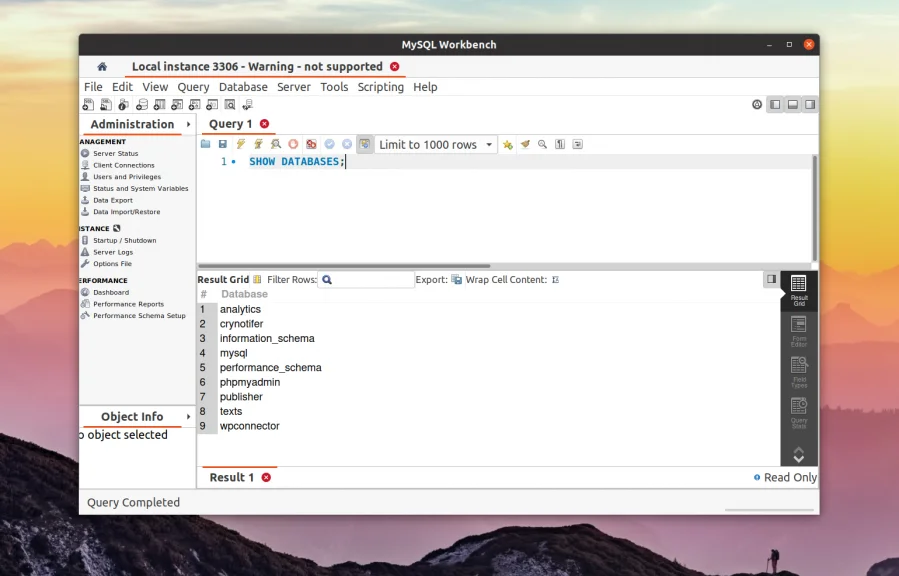Click the create new table icon
899x576 pixels.
pos(160,104)
